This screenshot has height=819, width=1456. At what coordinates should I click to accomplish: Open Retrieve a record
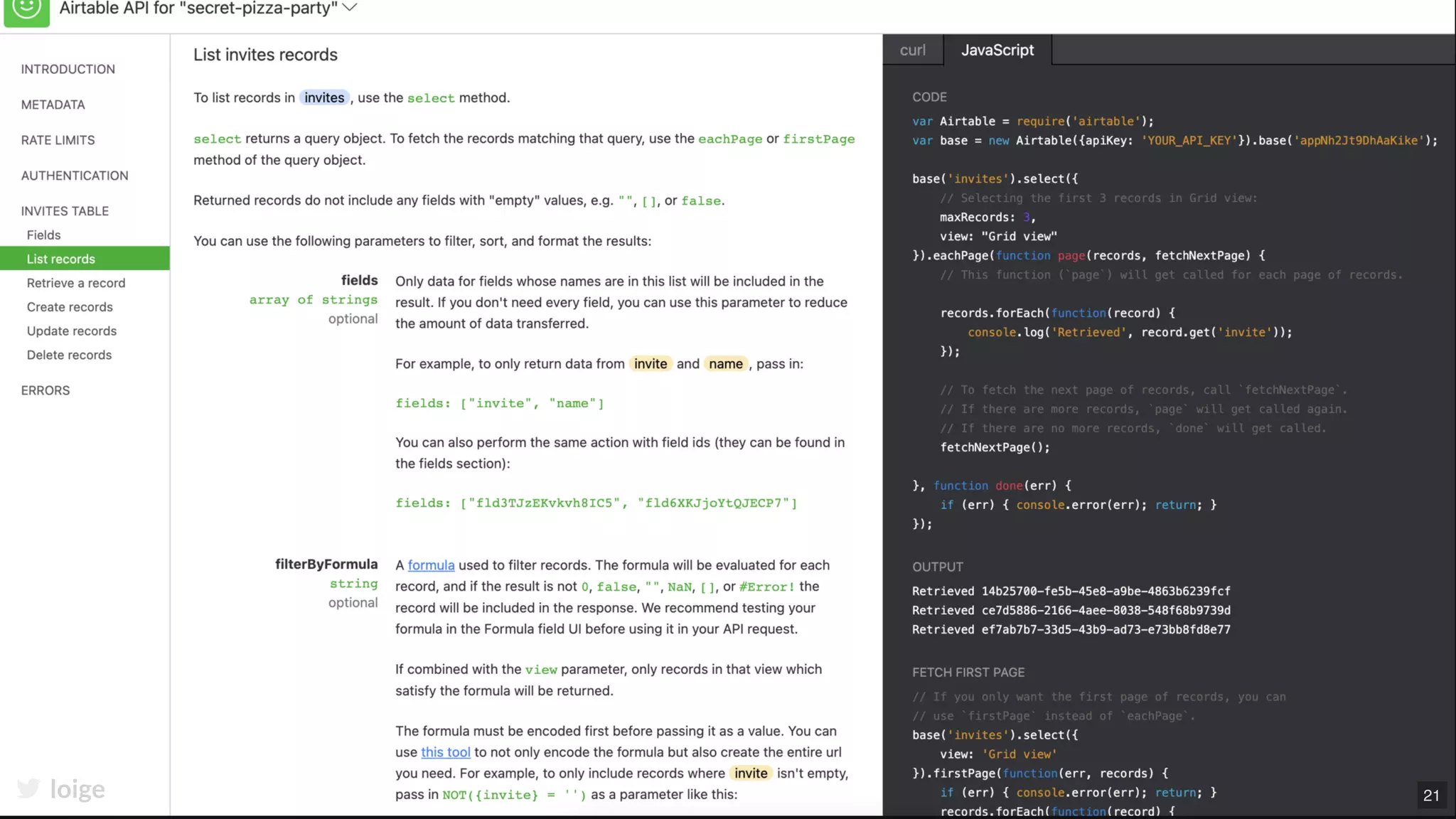pyautogui.click(x=75, y=283)
